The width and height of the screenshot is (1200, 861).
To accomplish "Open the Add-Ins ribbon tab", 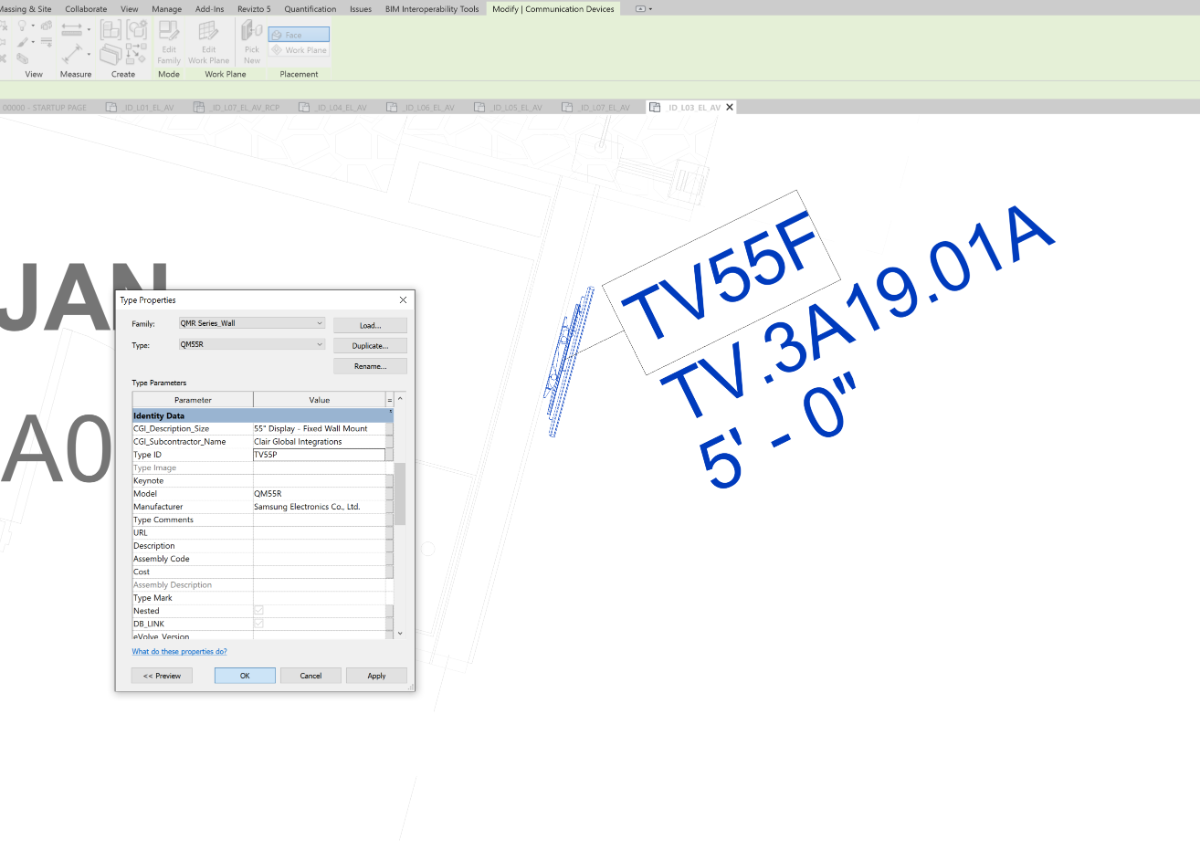I will coord(209,9).
